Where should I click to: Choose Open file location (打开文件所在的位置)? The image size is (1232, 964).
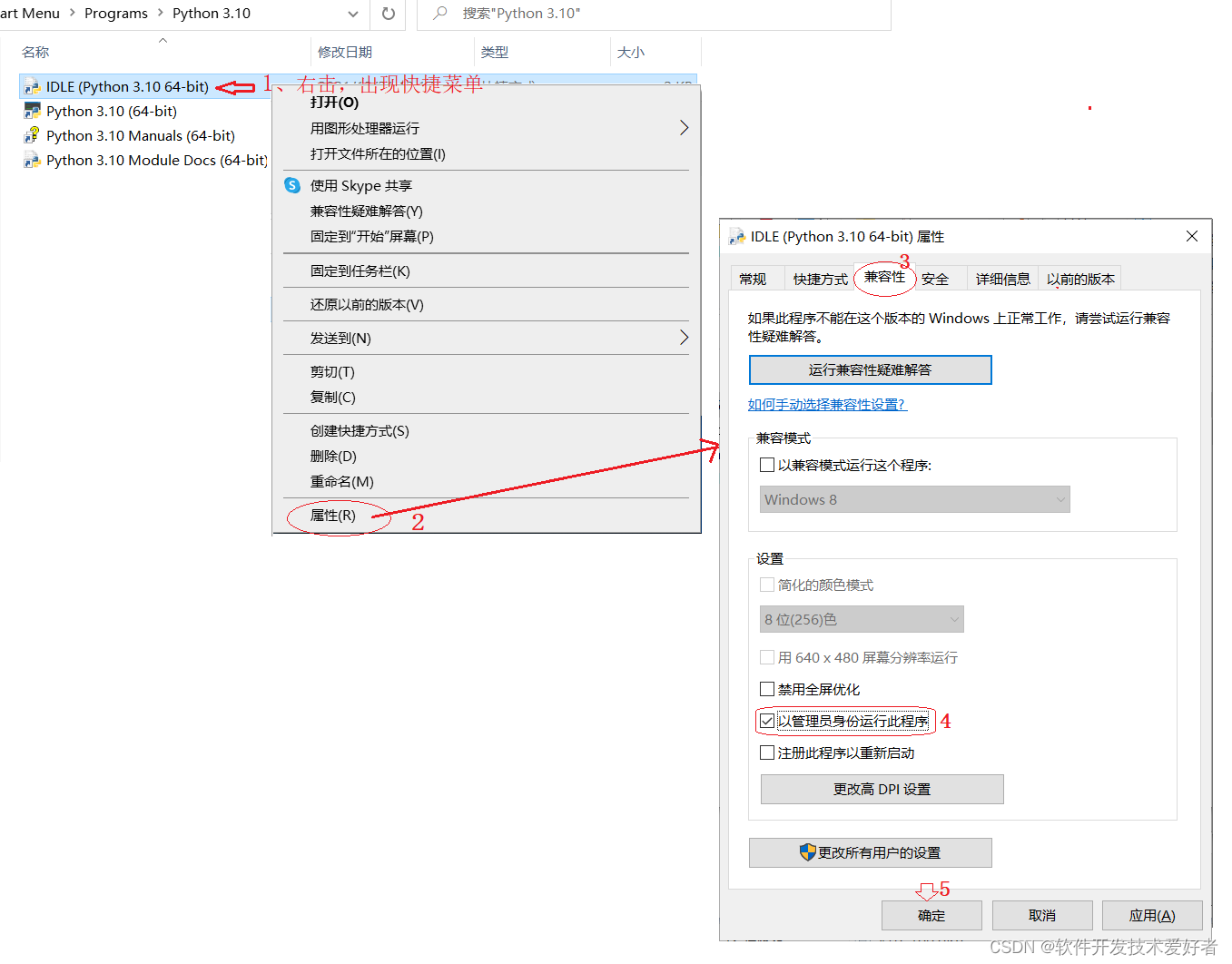point(378,153)
